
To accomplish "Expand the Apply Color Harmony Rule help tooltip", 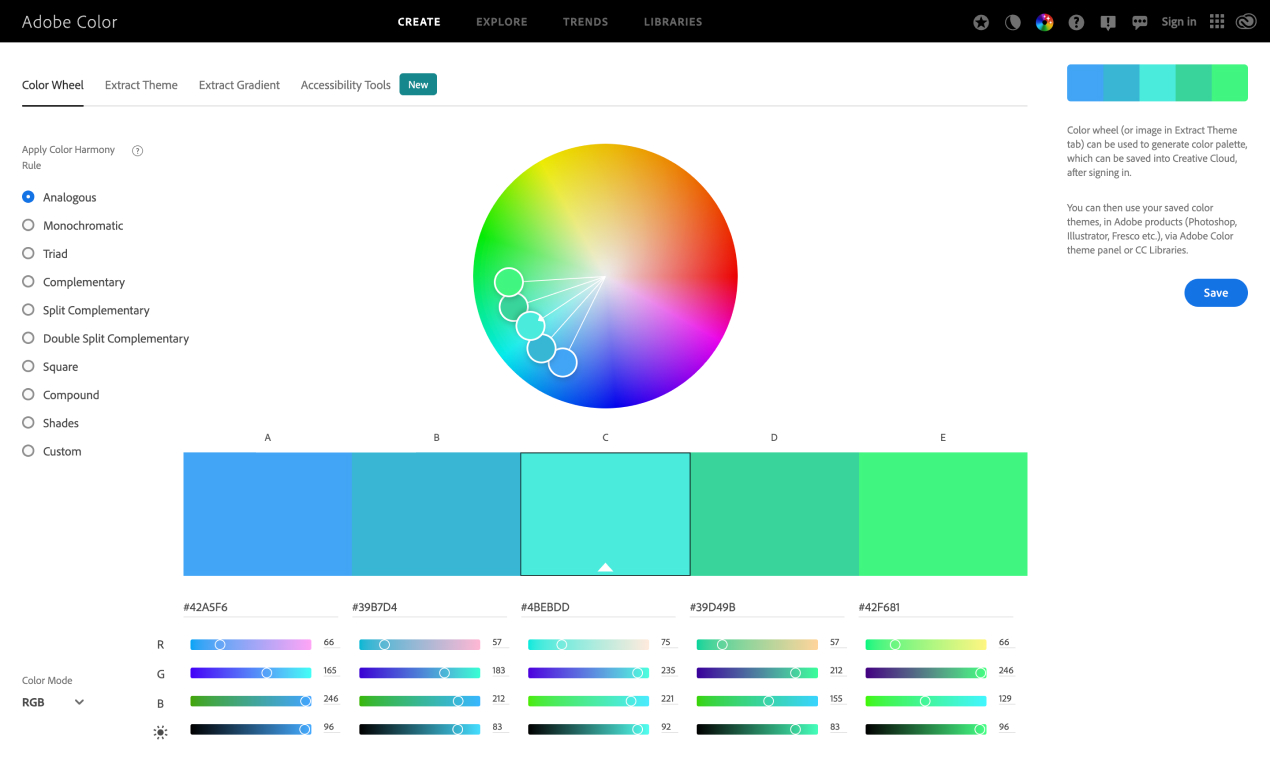I will [x=136, y=150].
